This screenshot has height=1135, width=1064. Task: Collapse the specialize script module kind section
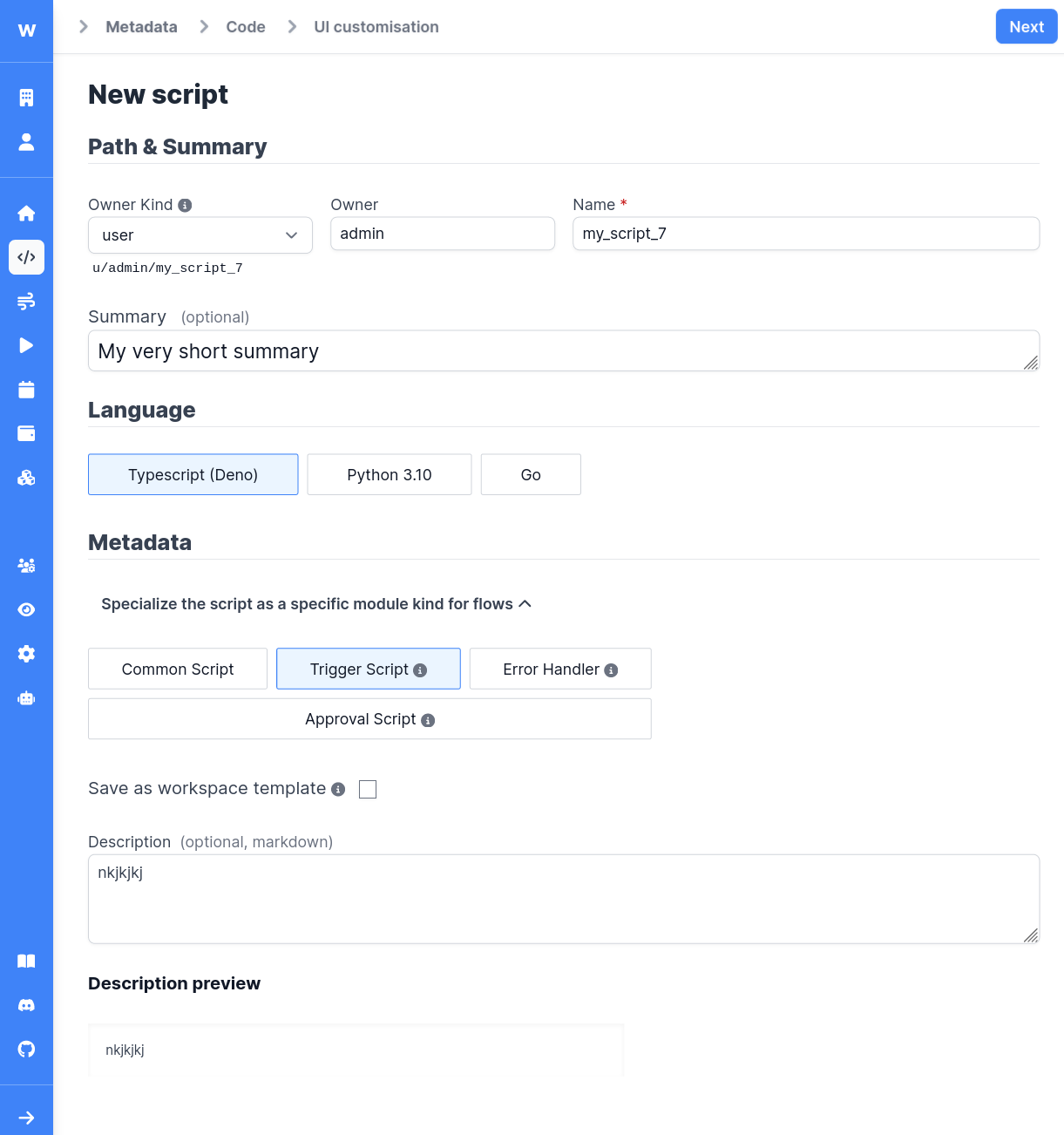[316, 604]
